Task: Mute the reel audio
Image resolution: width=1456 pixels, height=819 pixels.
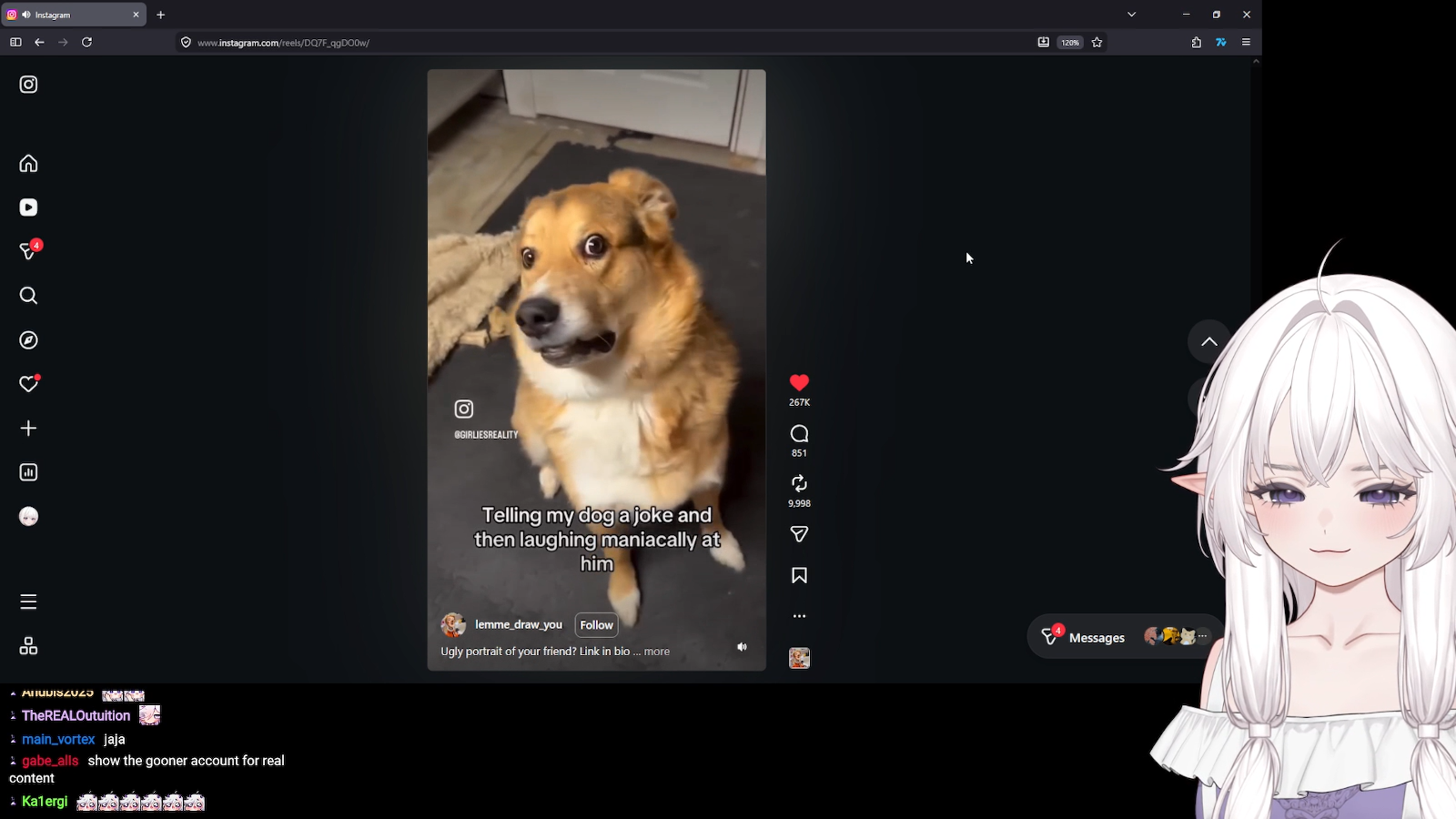Action: [x=742, y=647]
